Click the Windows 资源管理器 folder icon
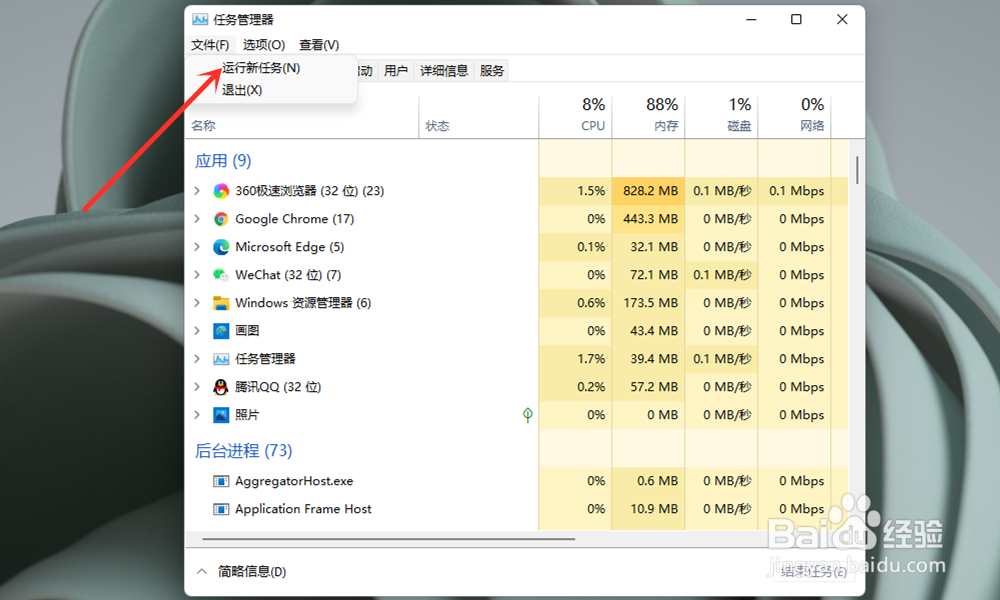 click(221, 303)
